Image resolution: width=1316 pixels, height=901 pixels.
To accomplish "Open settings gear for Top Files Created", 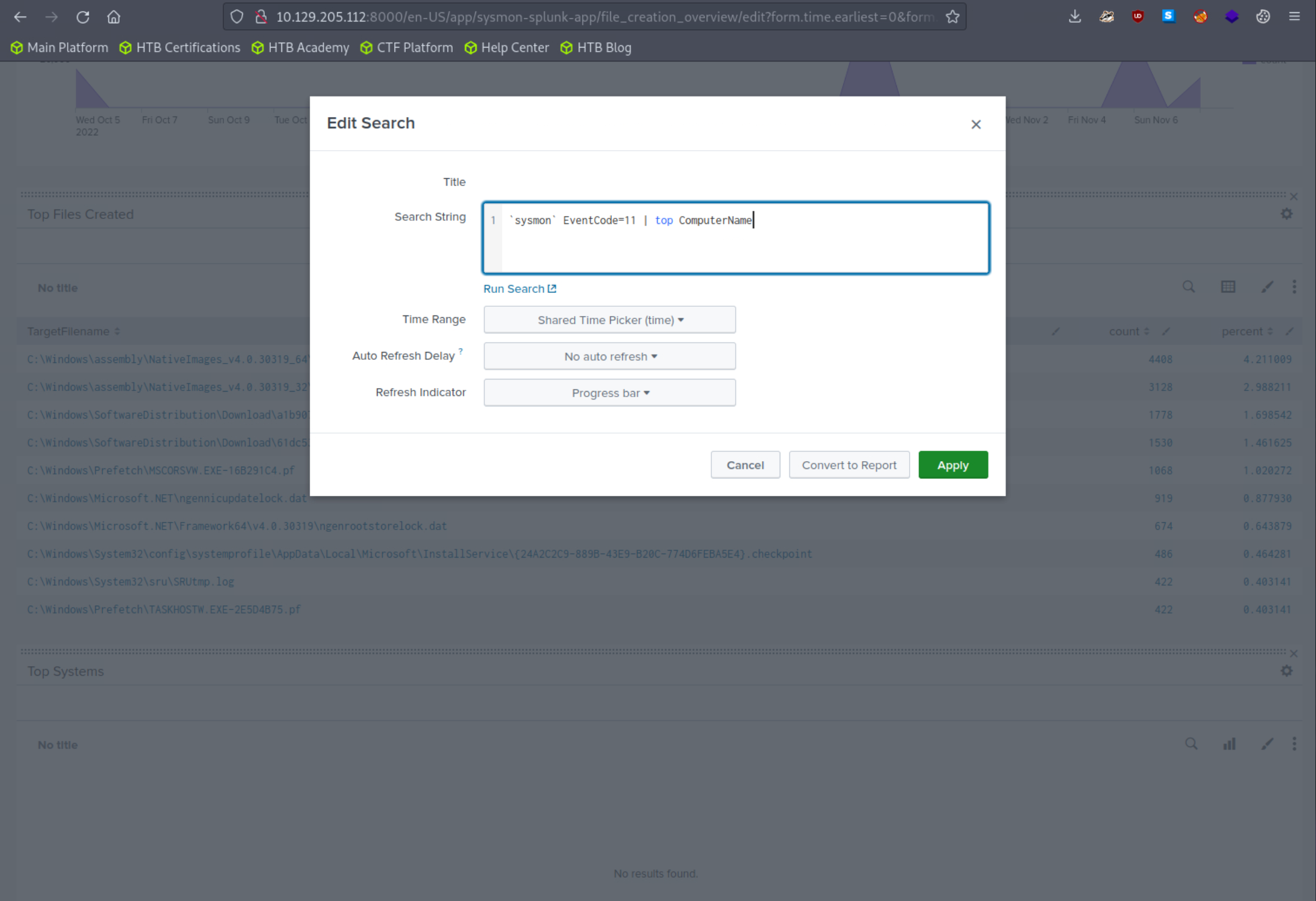I will [1287, 214].
